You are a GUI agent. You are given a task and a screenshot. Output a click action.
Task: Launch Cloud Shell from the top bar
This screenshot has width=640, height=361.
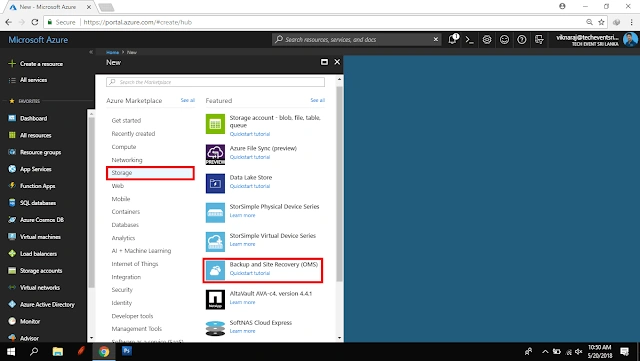[470, 40]
